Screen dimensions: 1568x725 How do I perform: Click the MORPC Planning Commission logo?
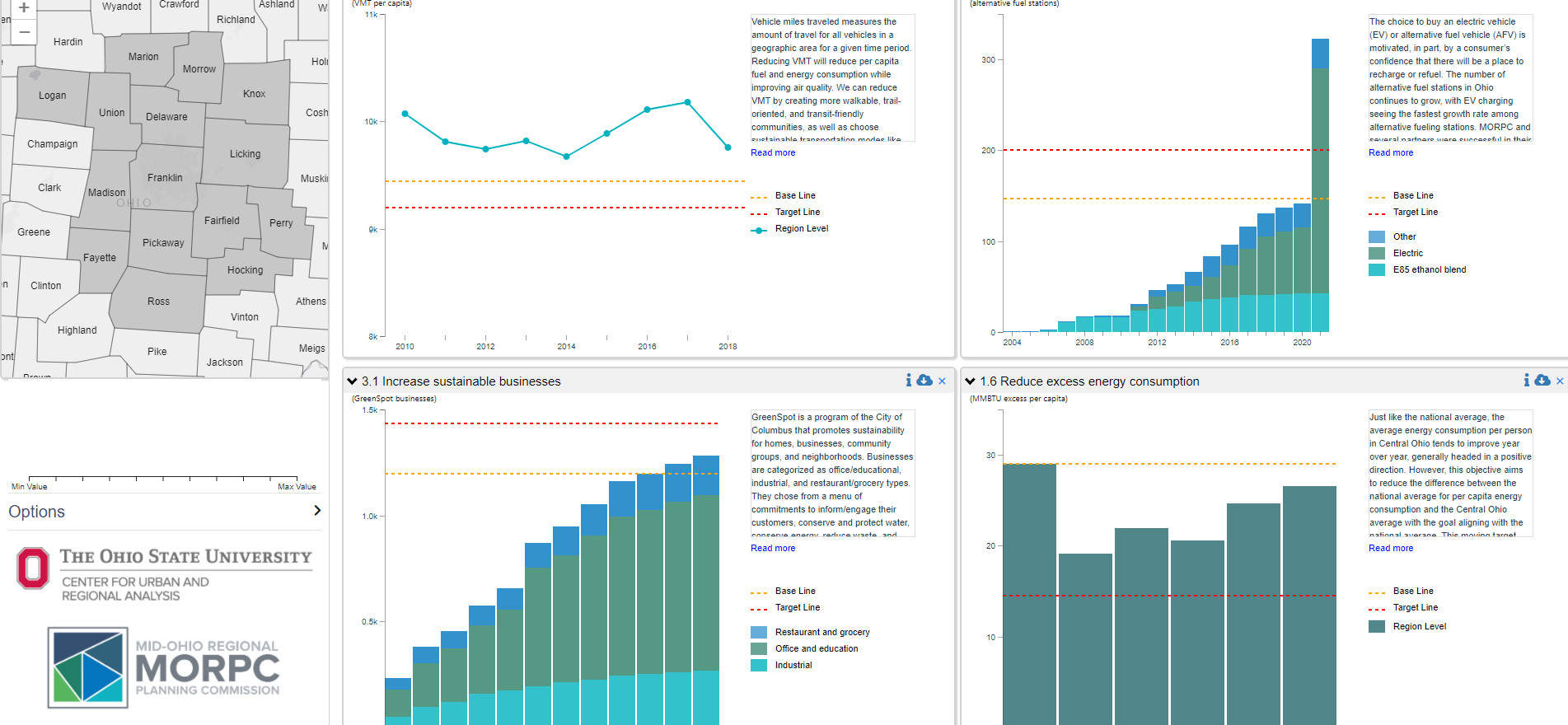point(164,667)
